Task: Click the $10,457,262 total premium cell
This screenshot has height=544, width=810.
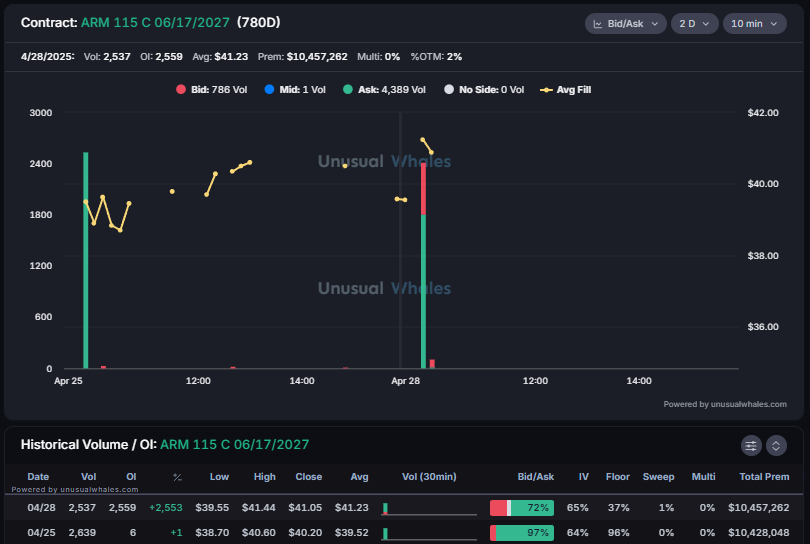Action: [x=758, y=507]
